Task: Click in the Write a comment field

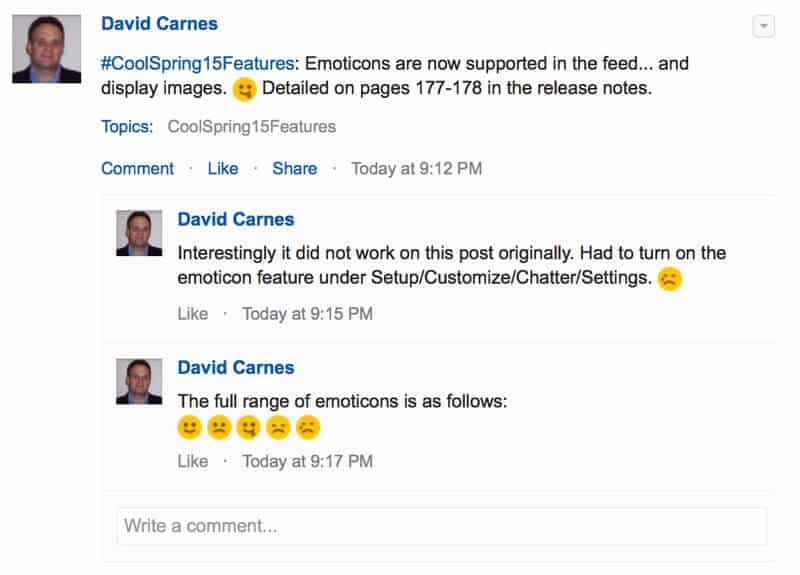Action: 441,526
